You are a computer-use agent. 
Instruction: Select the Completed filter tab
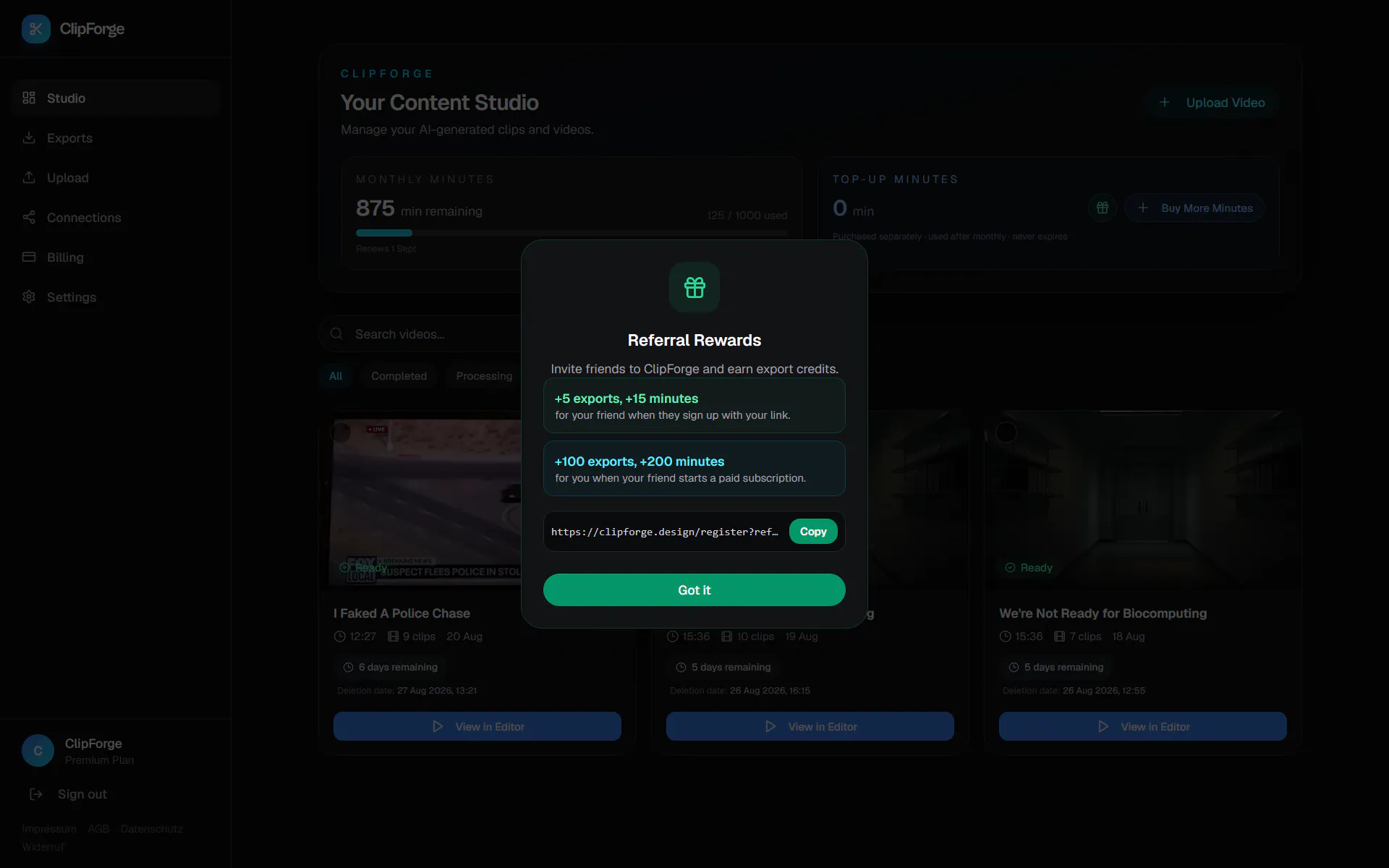[x=399, y=376]
